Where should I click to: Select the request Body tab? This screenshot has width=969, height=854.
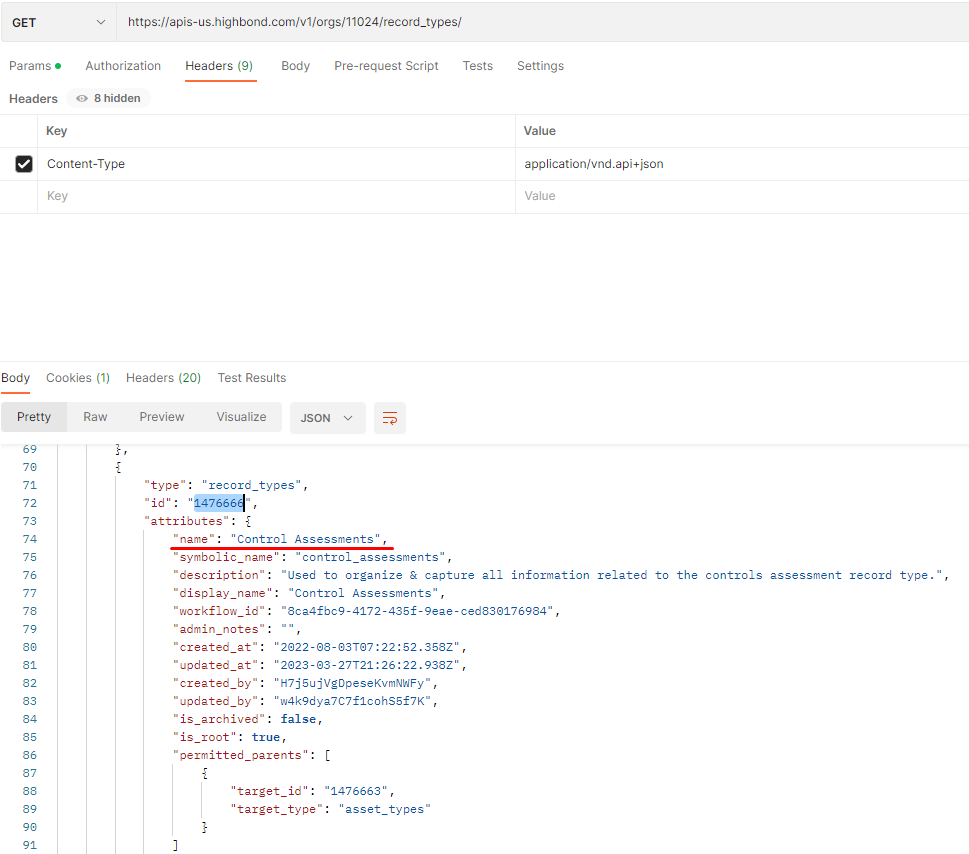[295, 66]
